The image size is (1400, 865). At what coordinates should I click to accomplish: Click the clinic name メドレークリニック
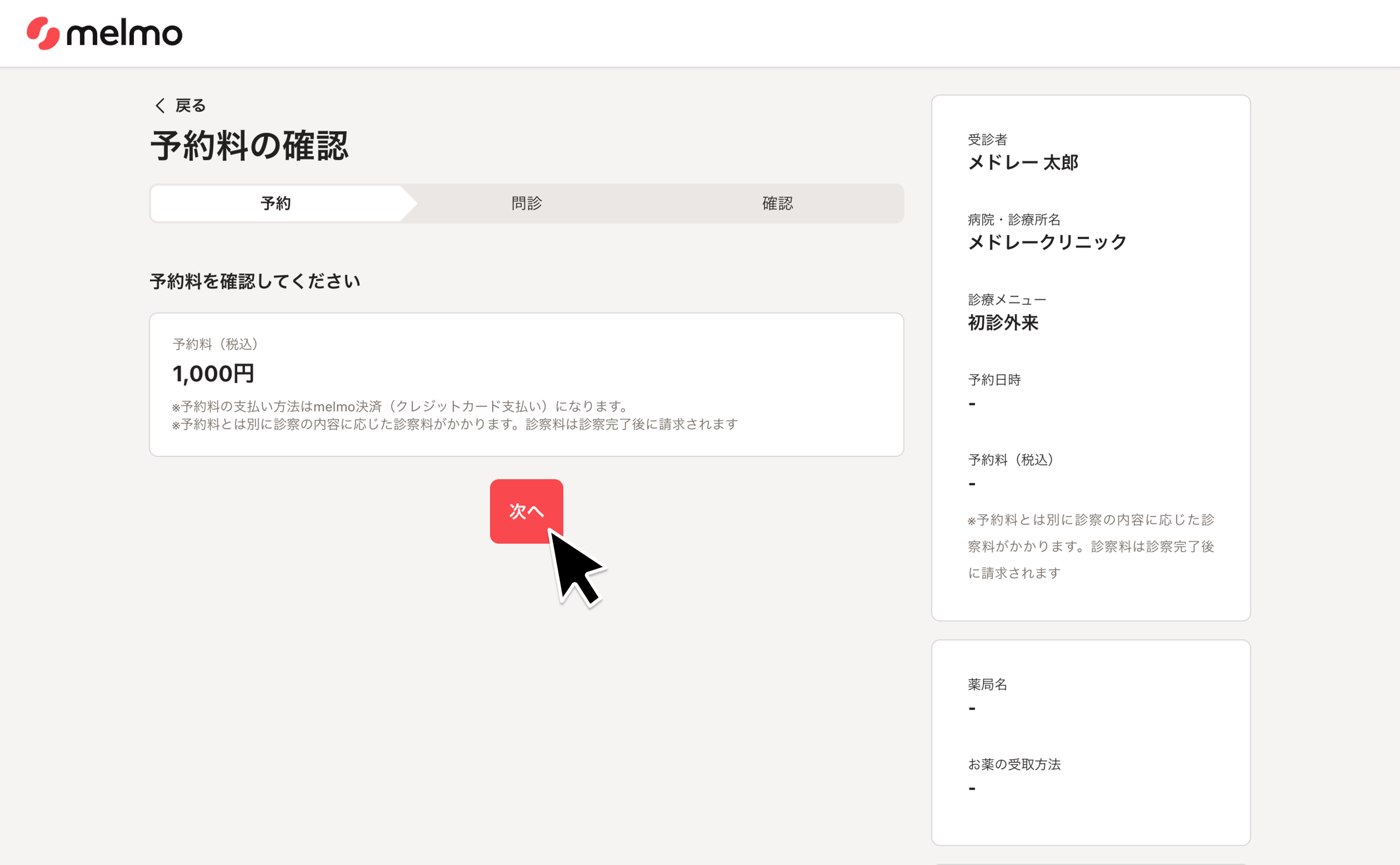coord(1047,241)
